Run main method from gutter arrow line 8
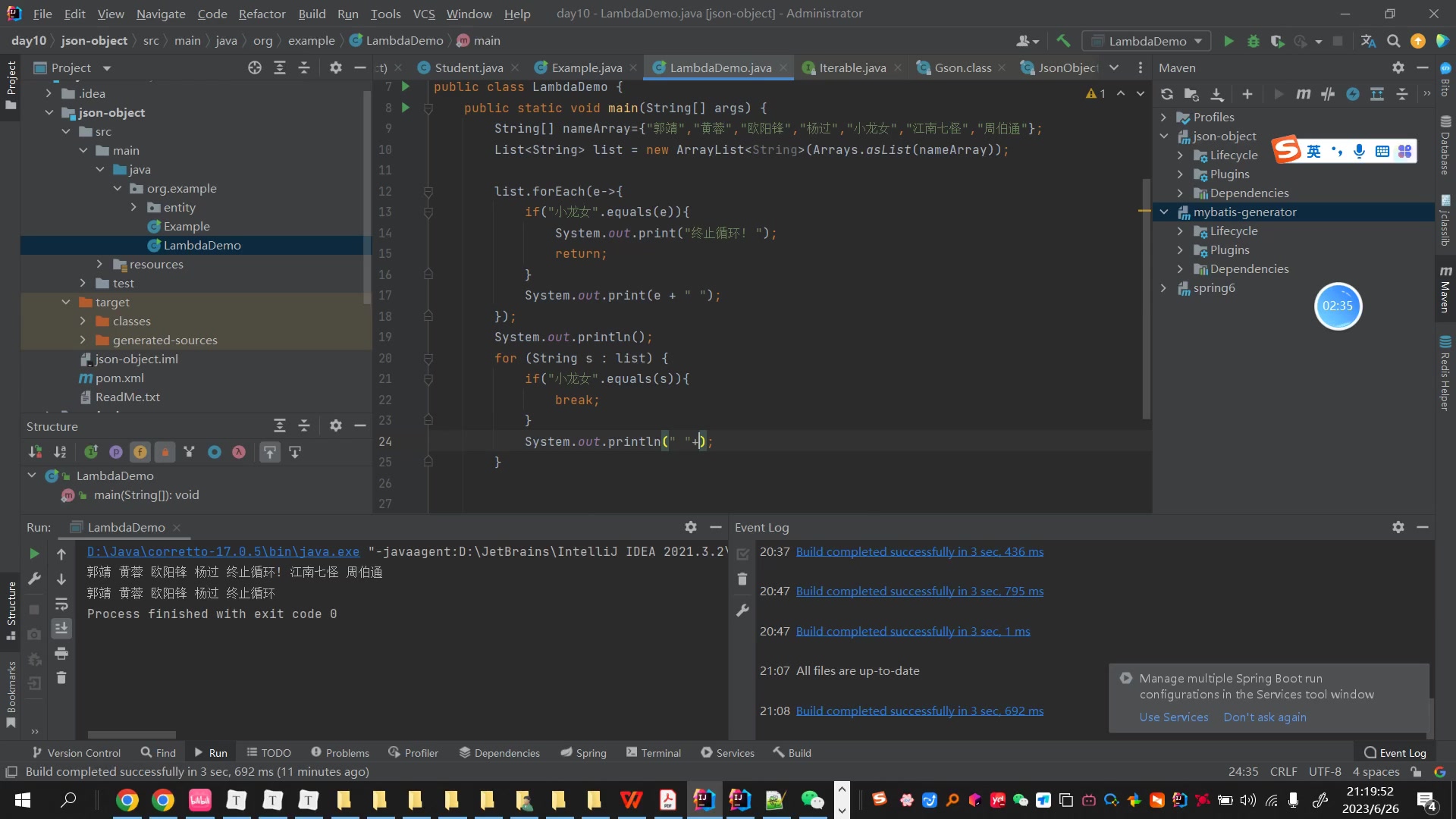The width and height of the screenshot is (1456, 819). click(x=406, y=108)
